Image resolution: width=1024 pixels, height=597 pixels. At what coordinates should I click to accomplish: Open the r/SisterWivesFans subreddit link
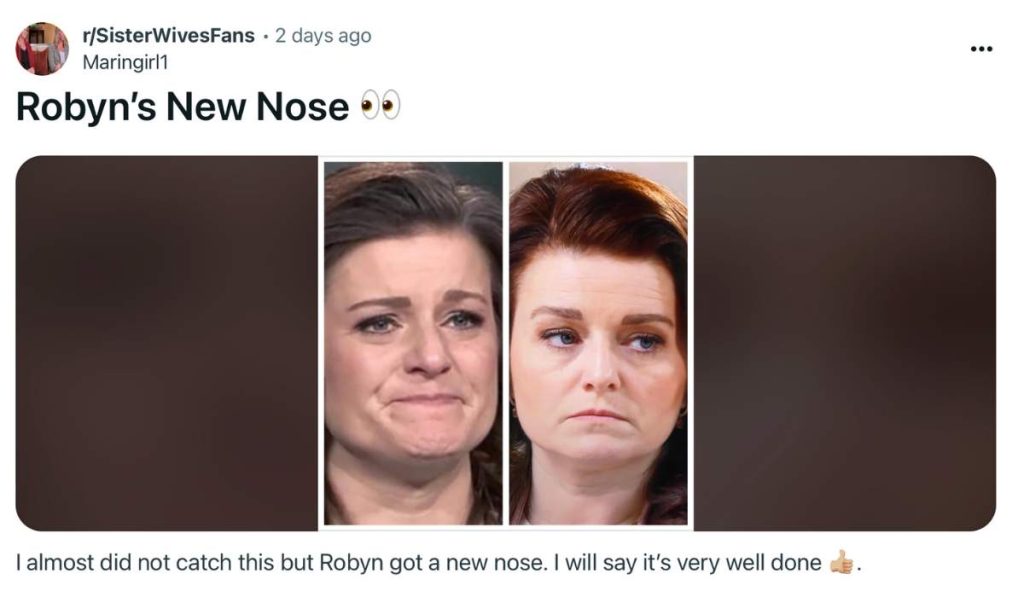coord(169,36)
